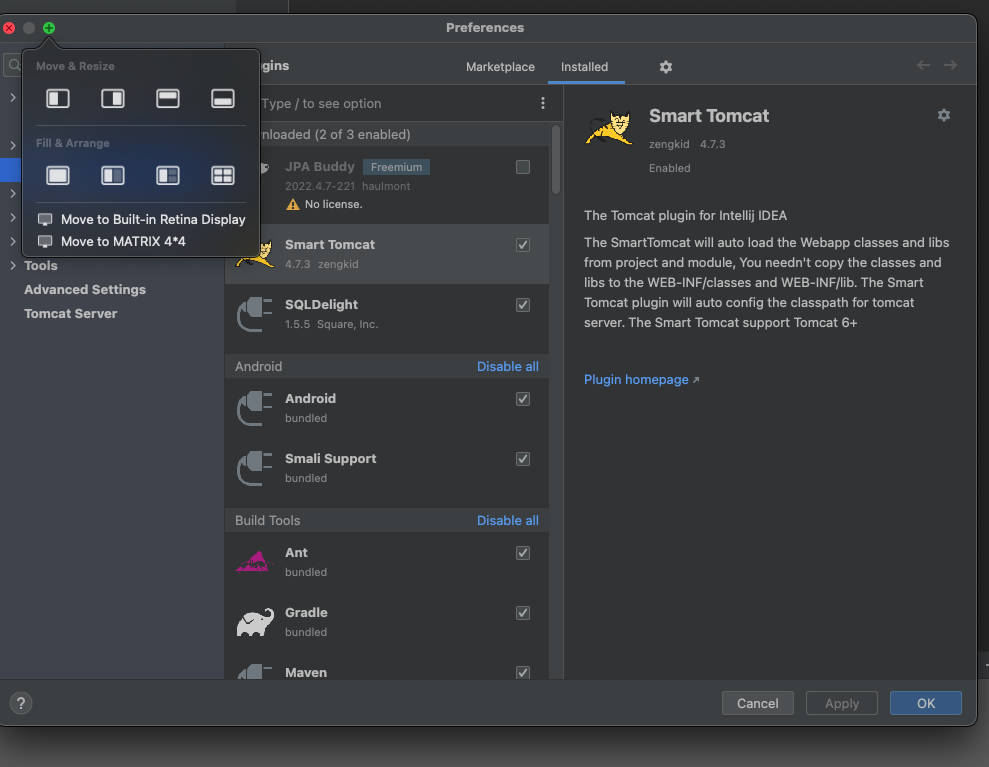The width and height of the screenshot is (989, 767).
Task: Toggle the Maven plugin checkbox
Action: point(522,672)
